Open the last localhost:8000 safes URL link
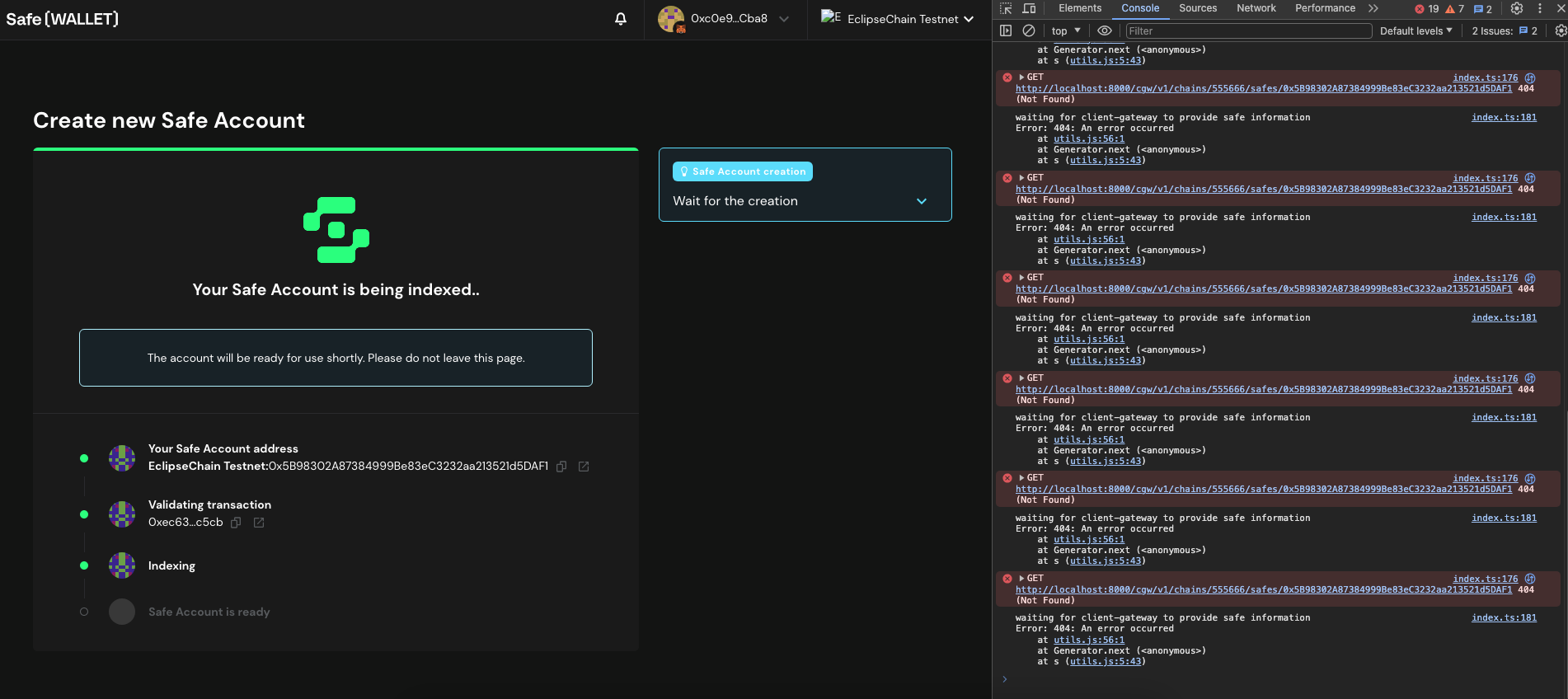 (x=1264, y=589)
